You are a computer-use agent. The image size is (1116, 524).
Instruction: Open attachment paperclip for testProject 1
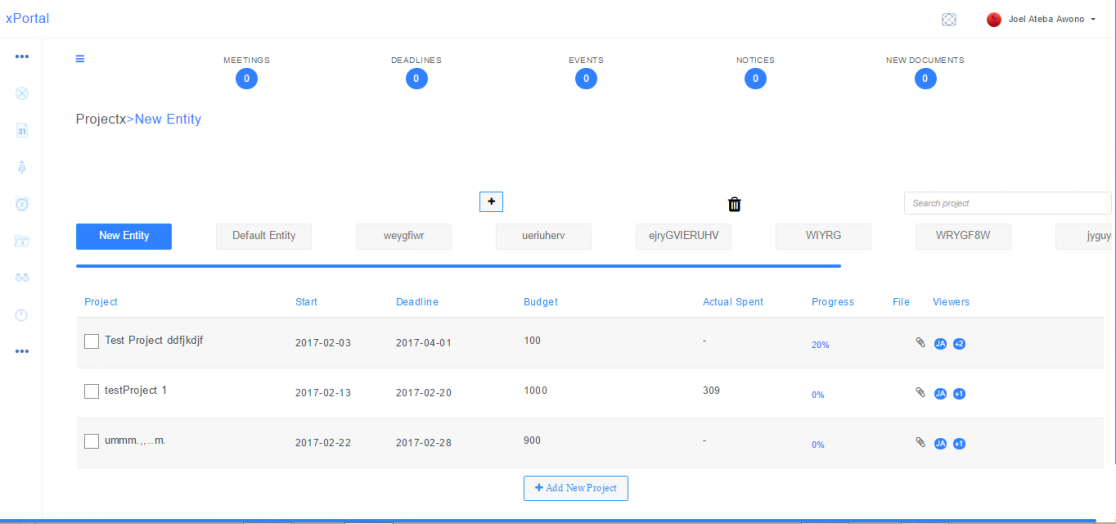(921, 393)
